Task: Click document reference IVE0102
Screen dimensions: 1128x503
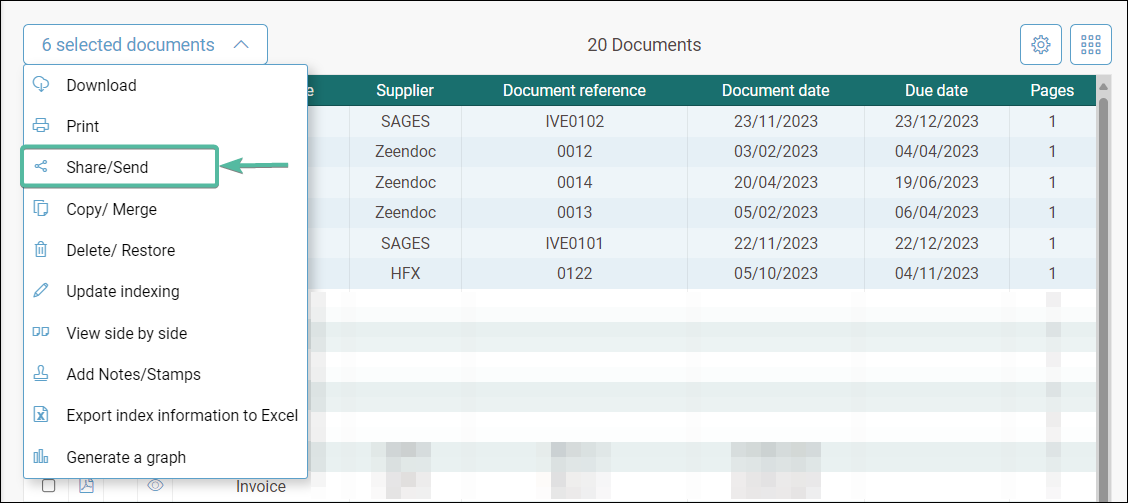Action: (x=574, y=122)
